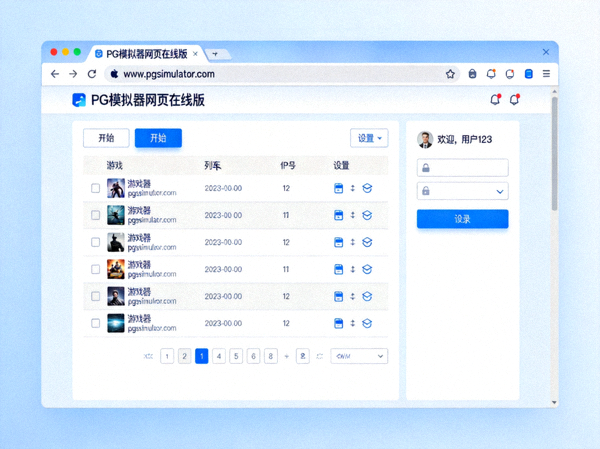Tick the checkbox in the first game row
The image size is (600, 449).
click(95, 188)
